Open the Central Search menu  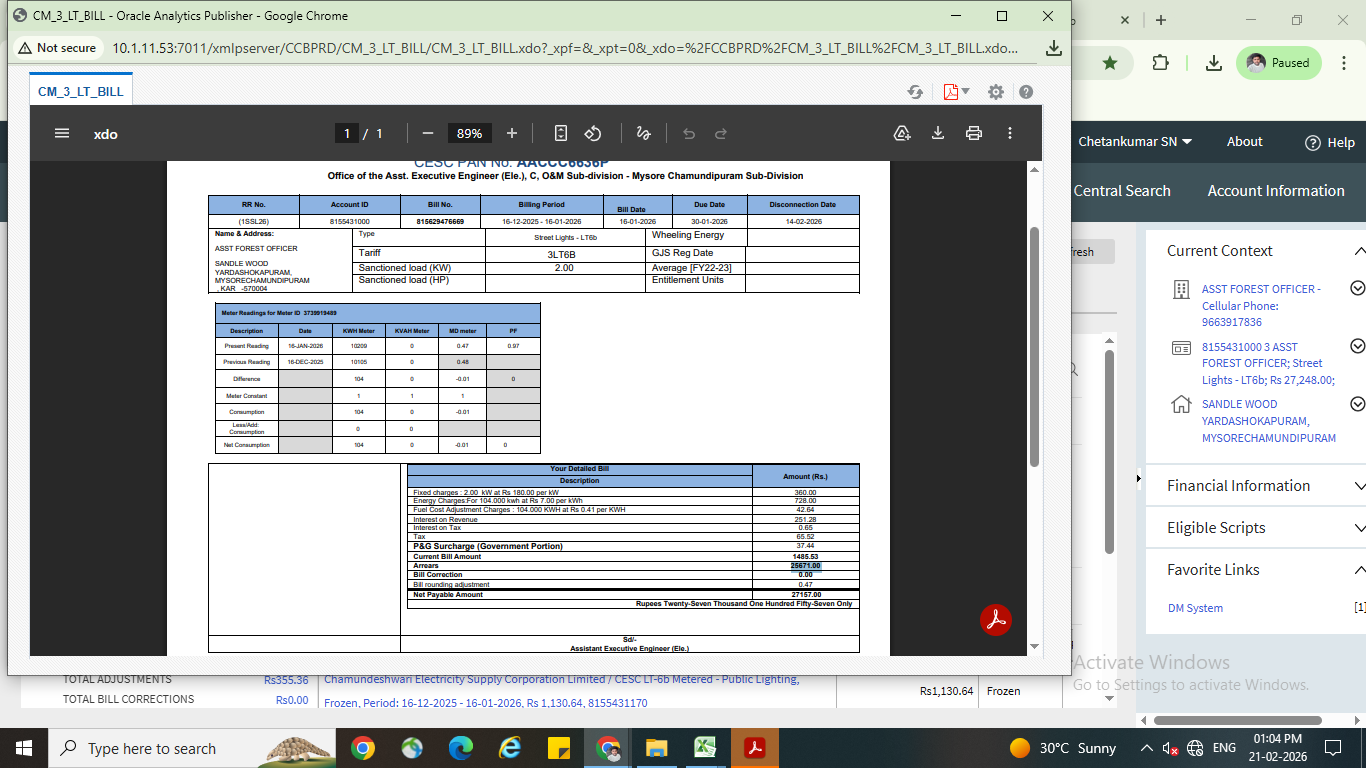click(1122, 191)
